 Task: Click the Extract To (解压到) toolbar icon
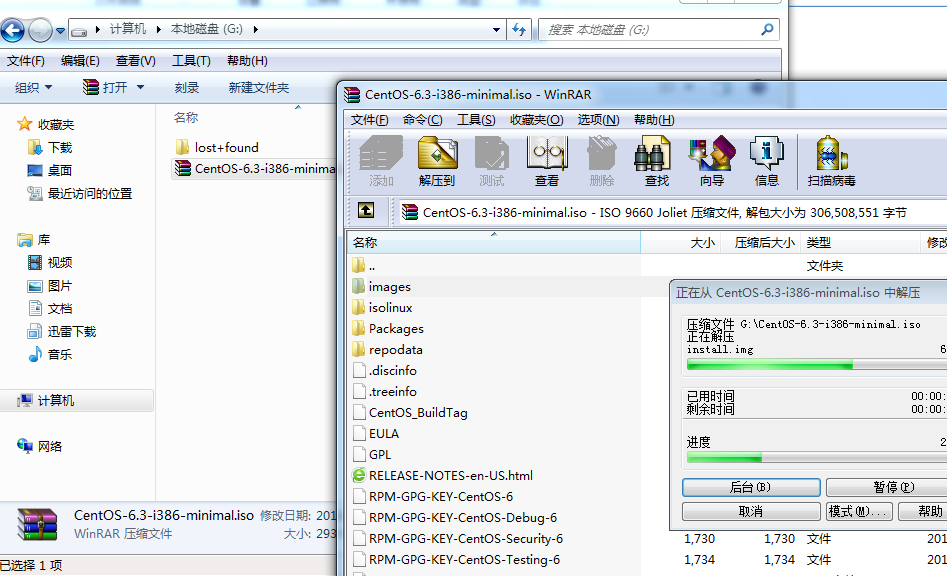pos(437,161)
